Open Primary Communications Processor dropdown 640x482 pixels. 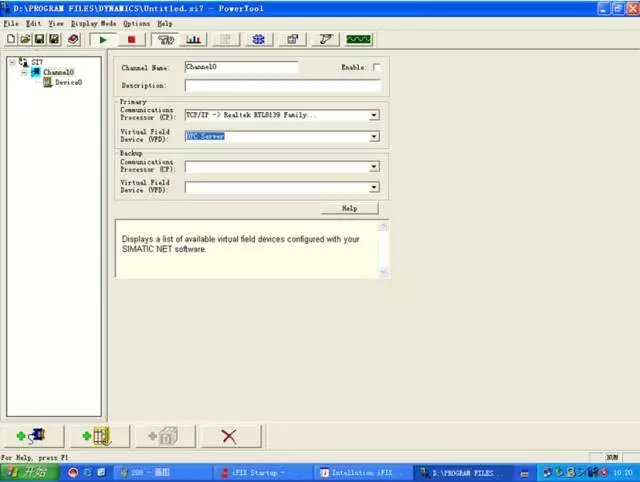374,115
